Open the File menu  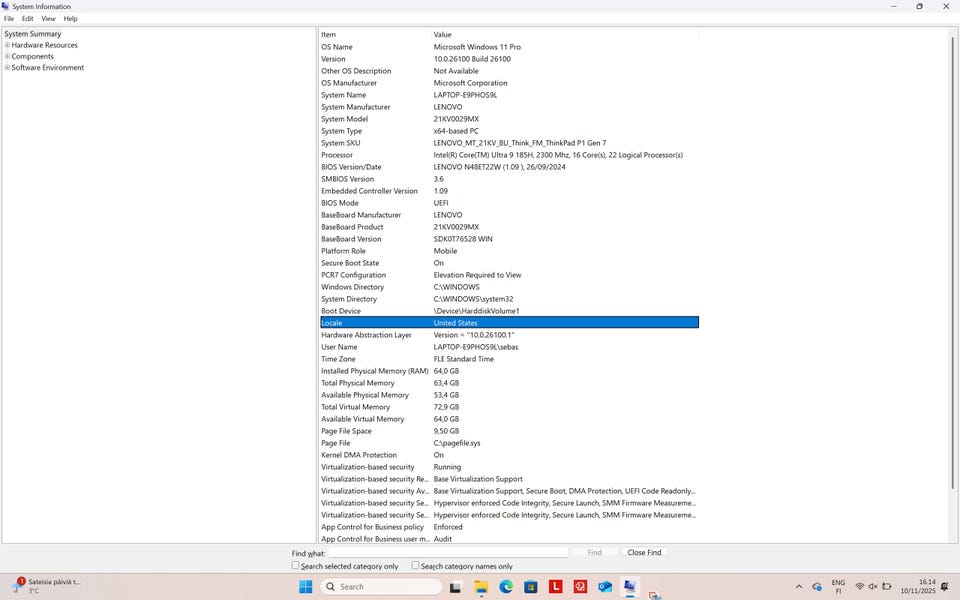click(9, 18)
